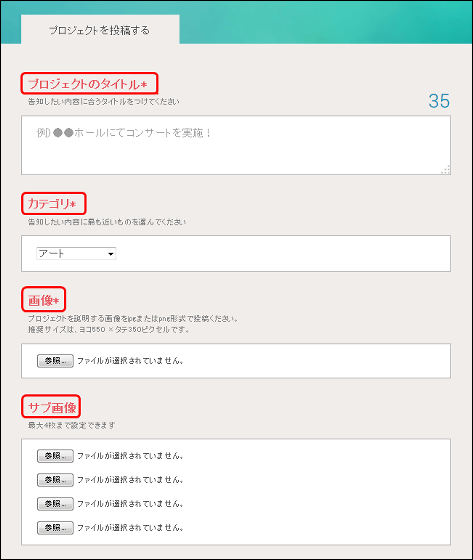Screen dimensions: 473x560
Task: Click 参照 button under 画像 section
Action: point(55,361)
